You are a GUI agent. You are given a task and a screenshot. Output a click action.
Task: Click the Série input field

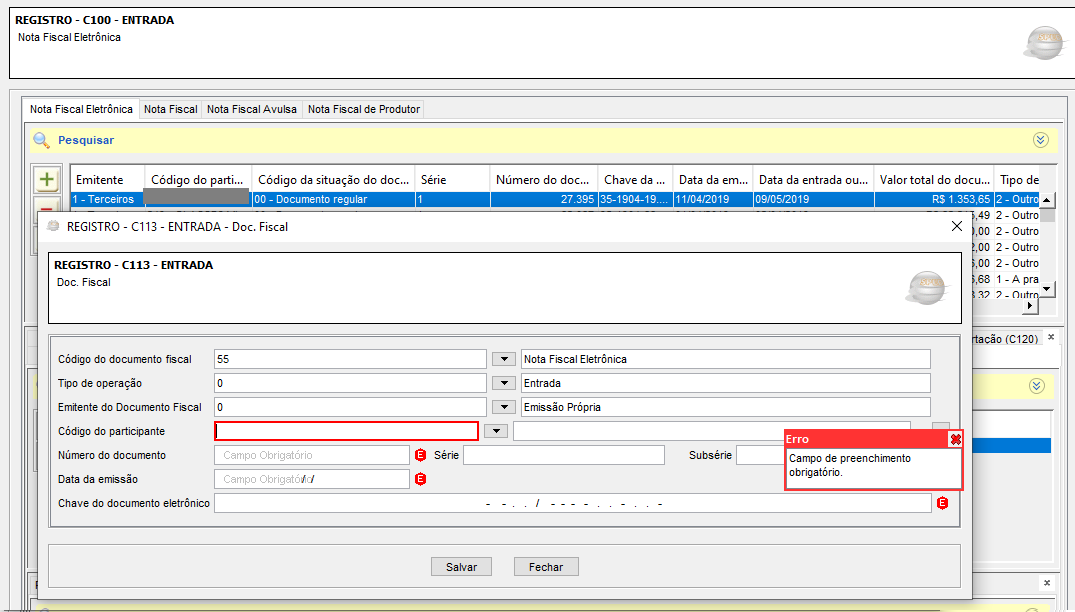(563, 455)
